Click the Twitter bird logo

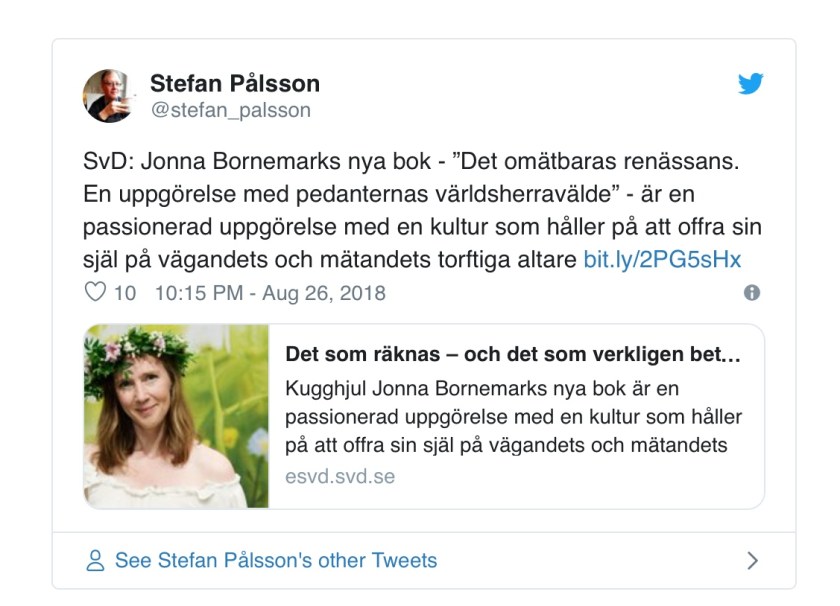click(x=750, y=85)
